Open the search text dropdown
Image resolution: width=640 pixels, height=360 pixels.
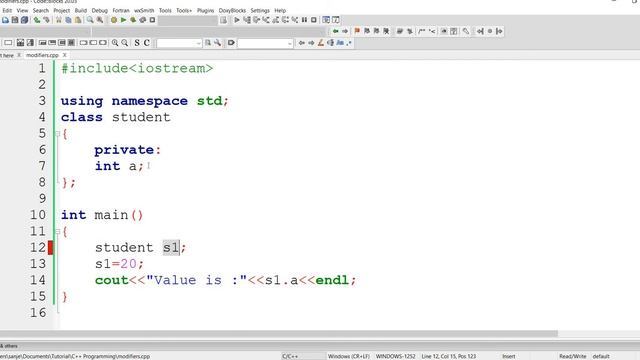(x=179, y=43)
